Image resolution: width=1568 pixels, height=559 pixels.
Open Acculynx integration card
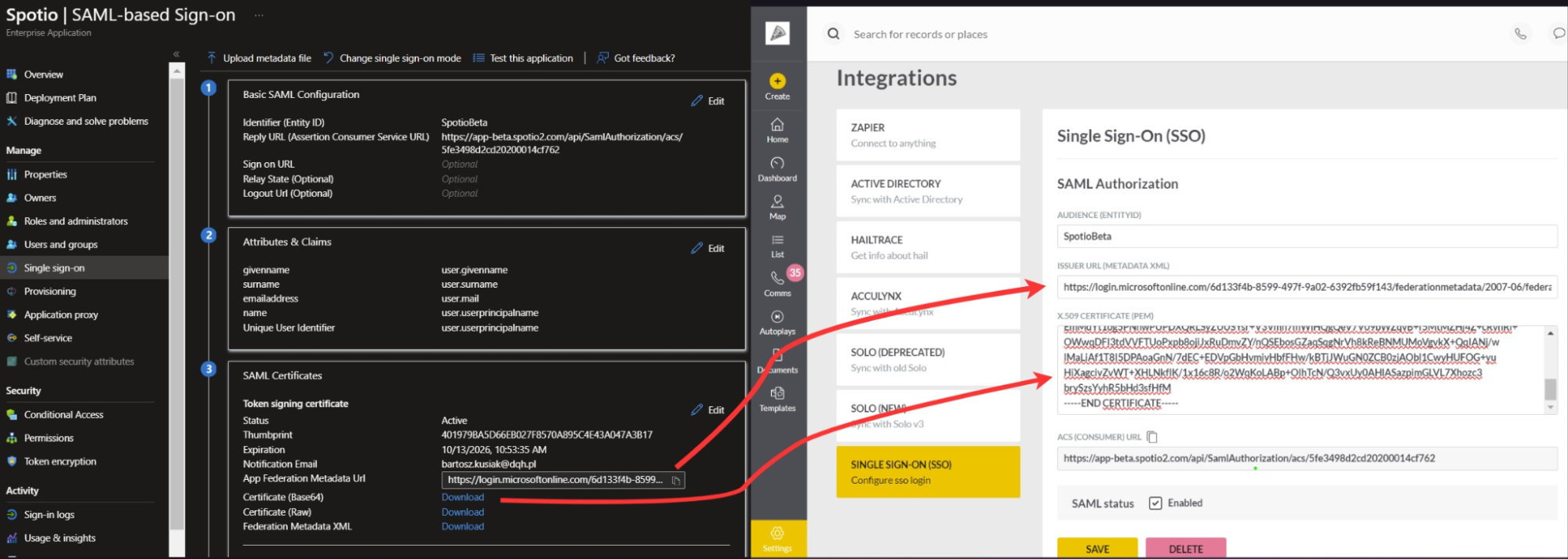click(x=928, y=303)
